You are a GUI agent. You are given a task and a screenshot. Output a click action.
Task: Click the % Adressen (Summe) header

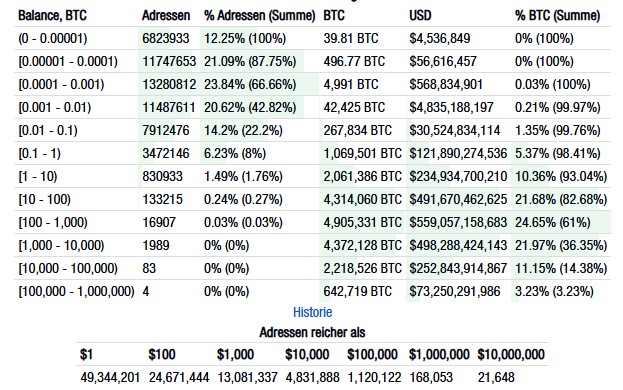(x=259, y=15)
